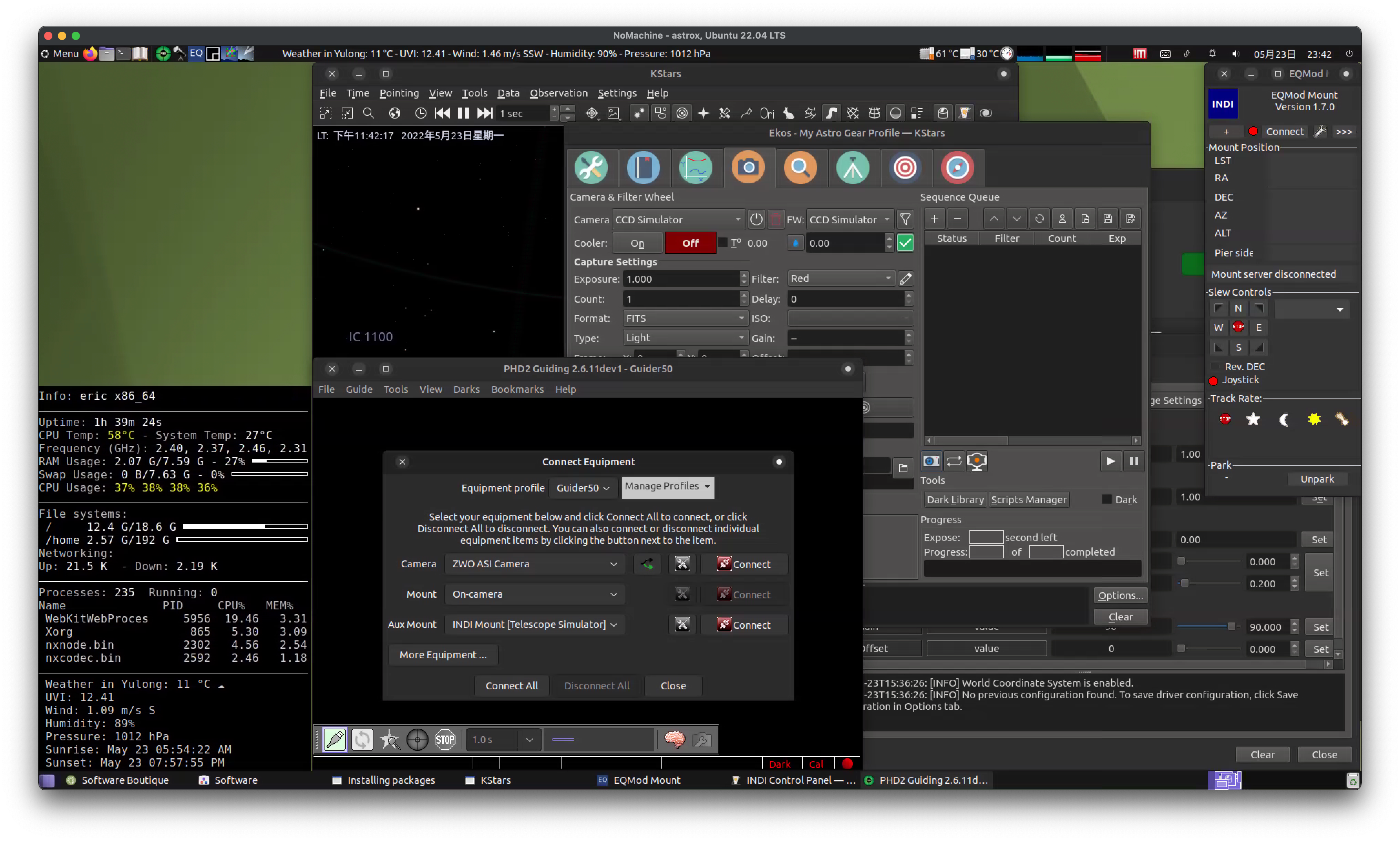Screen dimensions: 1400x841
Task: Toggle the Rev. DEC checkbox
Action: [1215, 367]
